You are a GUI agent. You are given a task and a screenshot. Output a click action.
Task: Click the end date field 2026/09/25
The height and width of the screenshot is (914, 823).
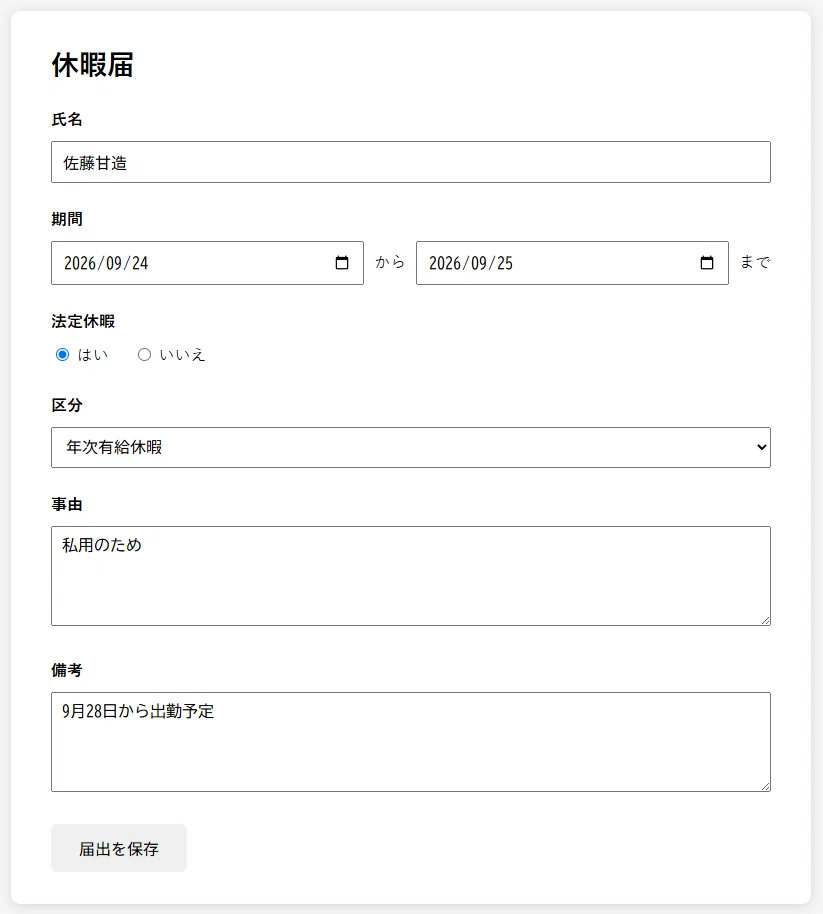[x=572, y=263]
